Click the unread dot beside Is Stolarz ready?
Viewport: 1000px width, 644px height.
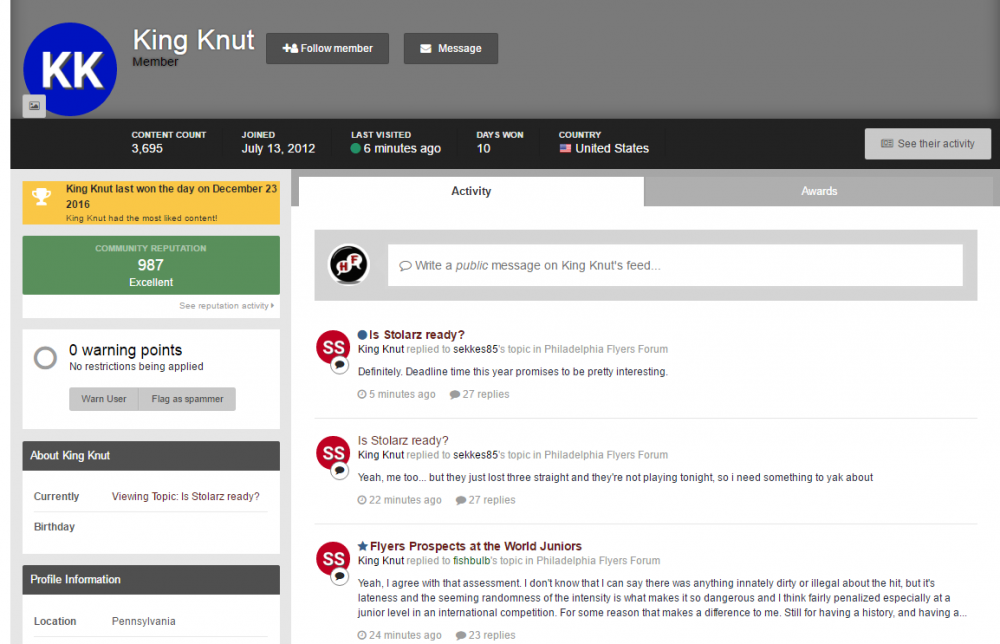click(363, 335)
